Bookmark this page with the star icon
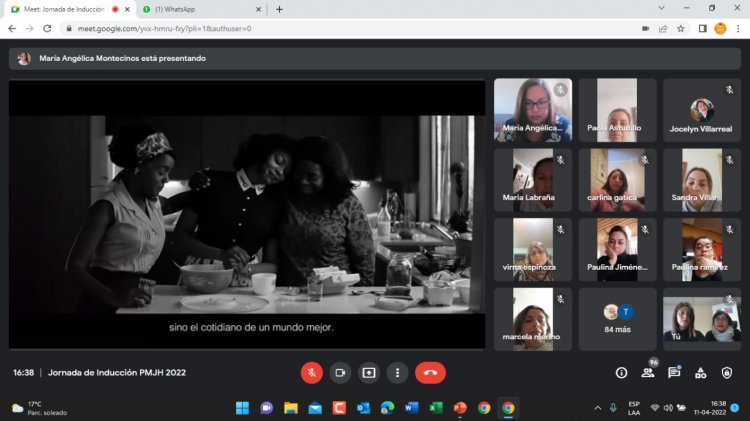This screenshot has width=750, height=421. pyautogui.click(x=681, y=29)
